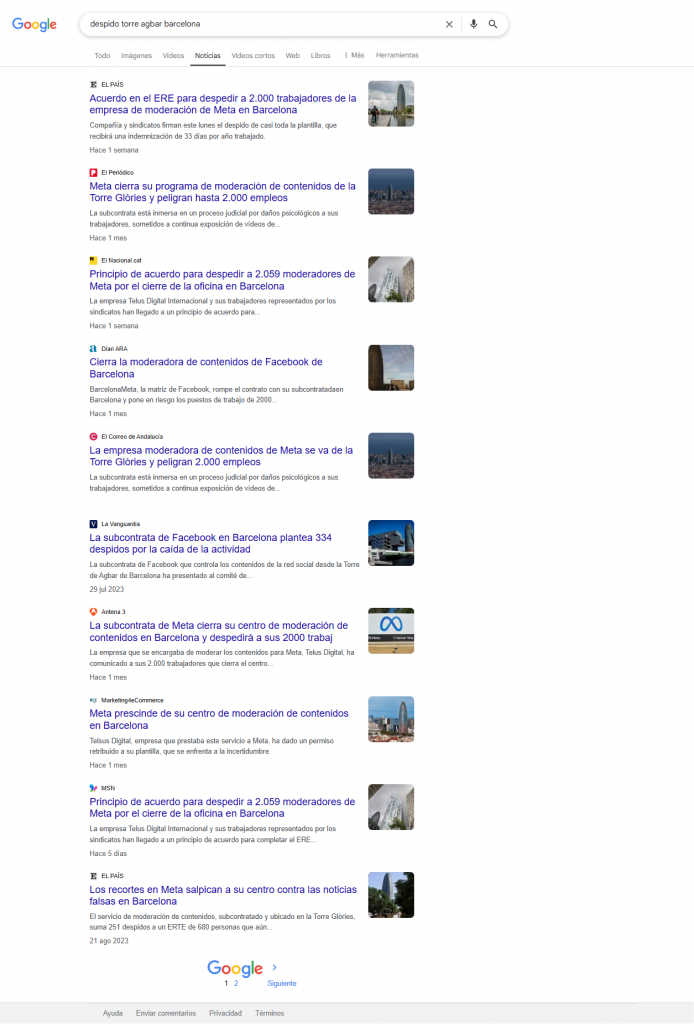Image resolution: width=694 pixels, height=1024 pixels.
Task: Clear the search box with the X icon
Action: [x=449, y=24]
